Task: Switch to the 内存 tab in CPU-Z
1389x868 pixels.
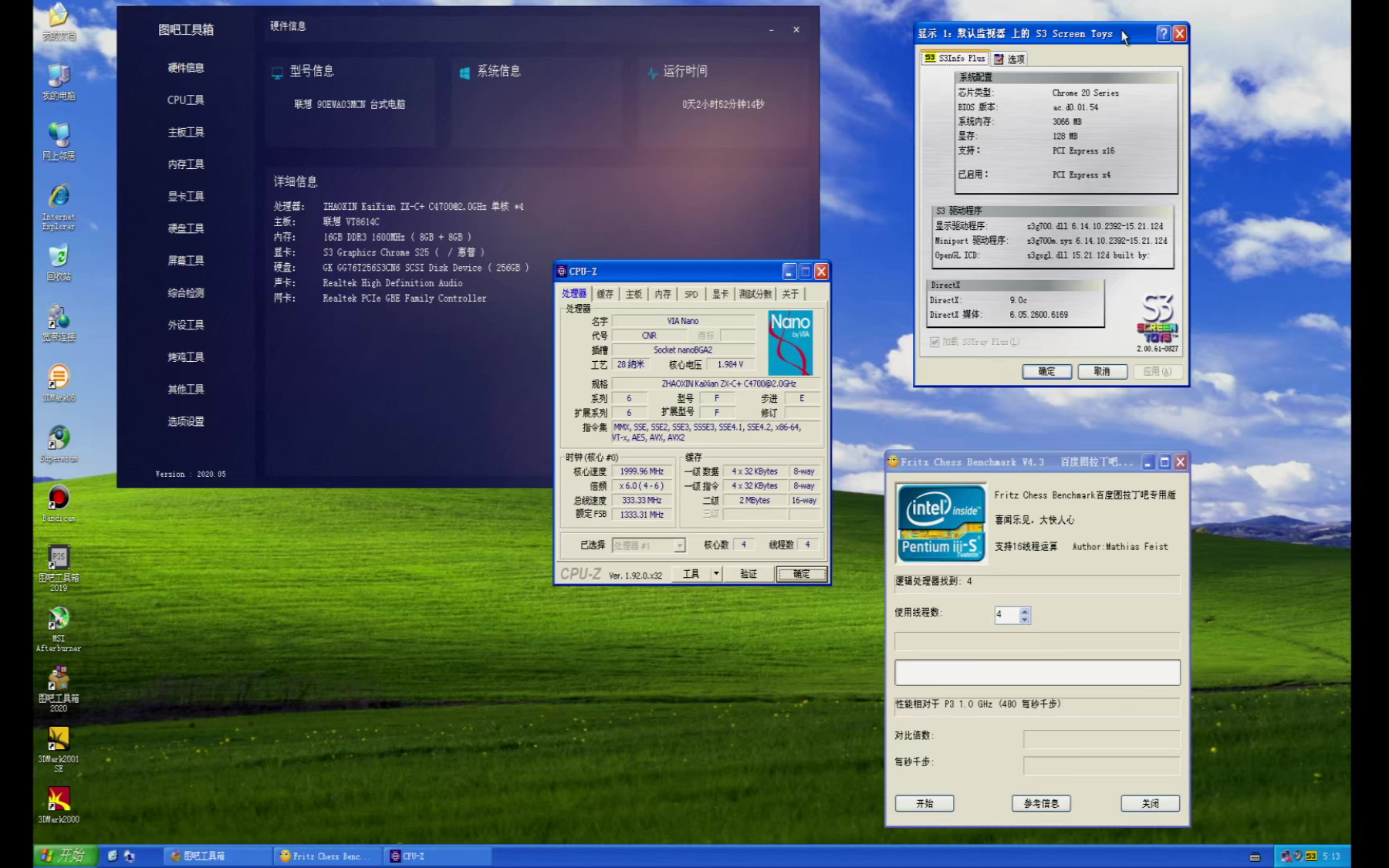Action: pyautogui.click(x=662, y=294)
